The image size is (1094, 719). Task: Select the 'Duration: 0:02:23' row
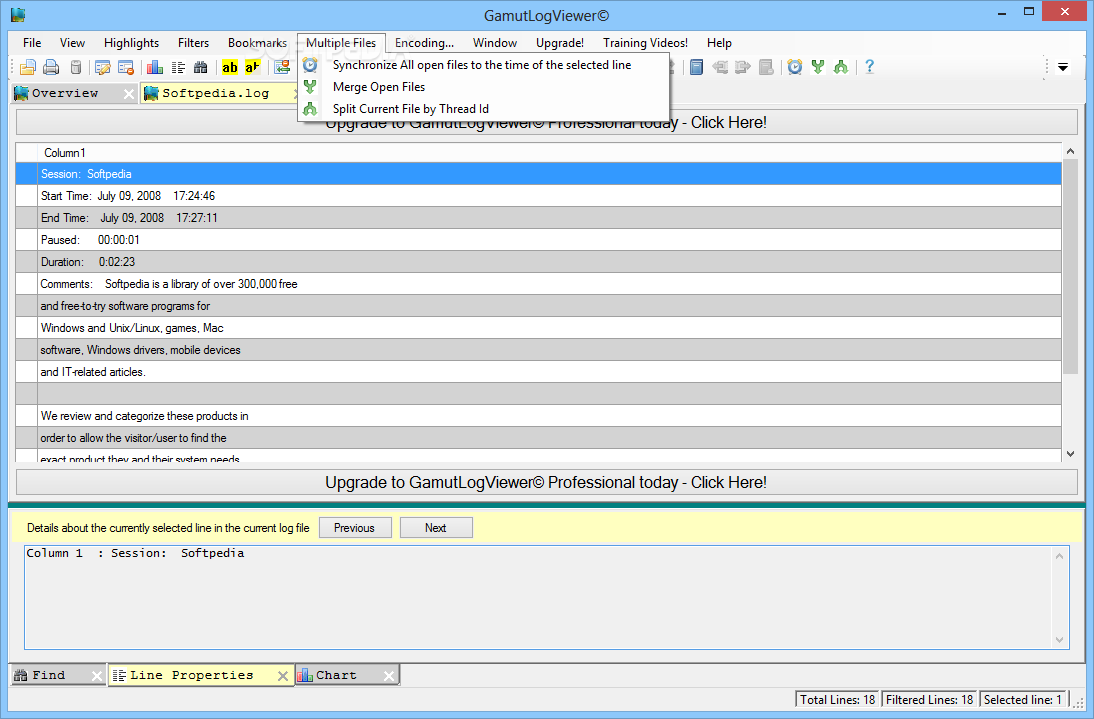click(539, 262)
